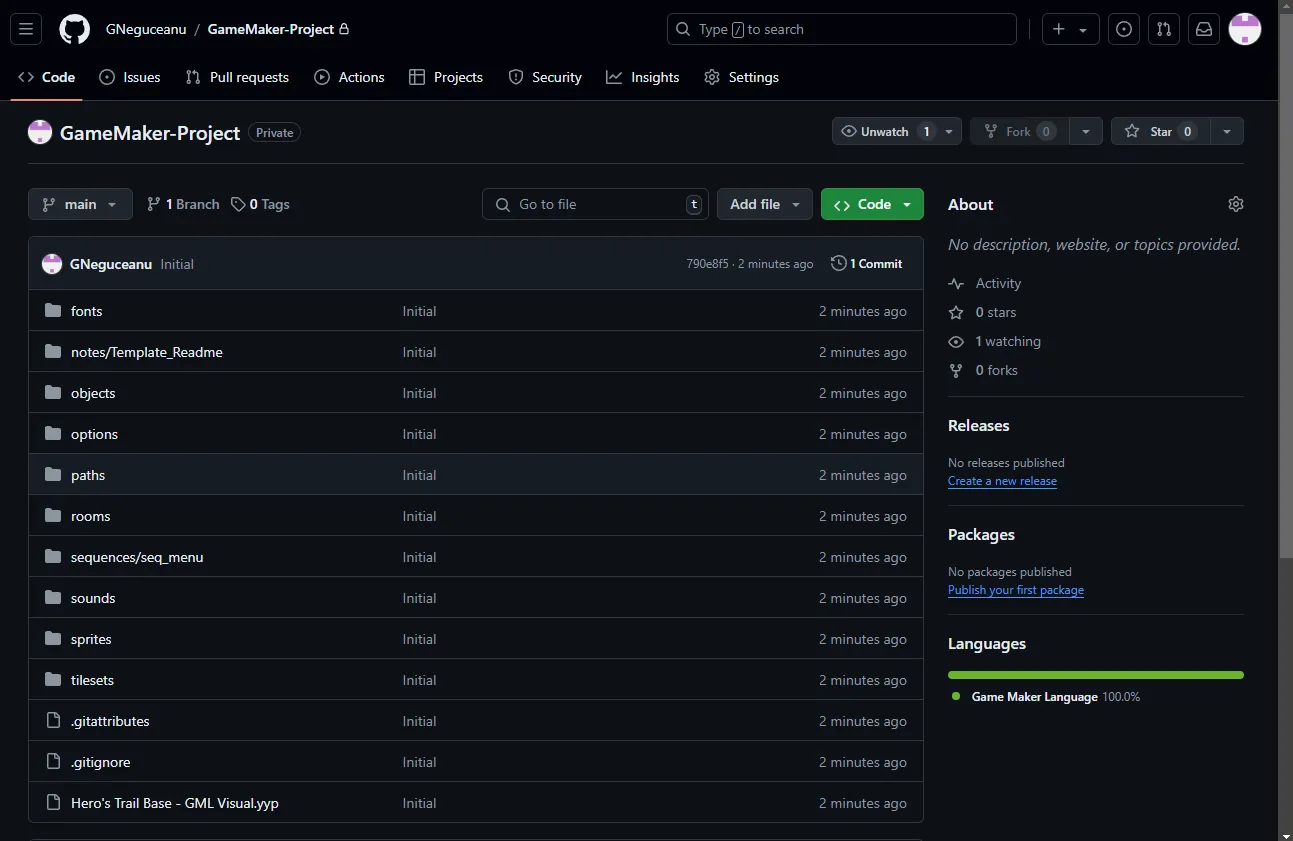View commit history via the clock icon
Screen dimensions: 1293x841
(x=838, y=263)
